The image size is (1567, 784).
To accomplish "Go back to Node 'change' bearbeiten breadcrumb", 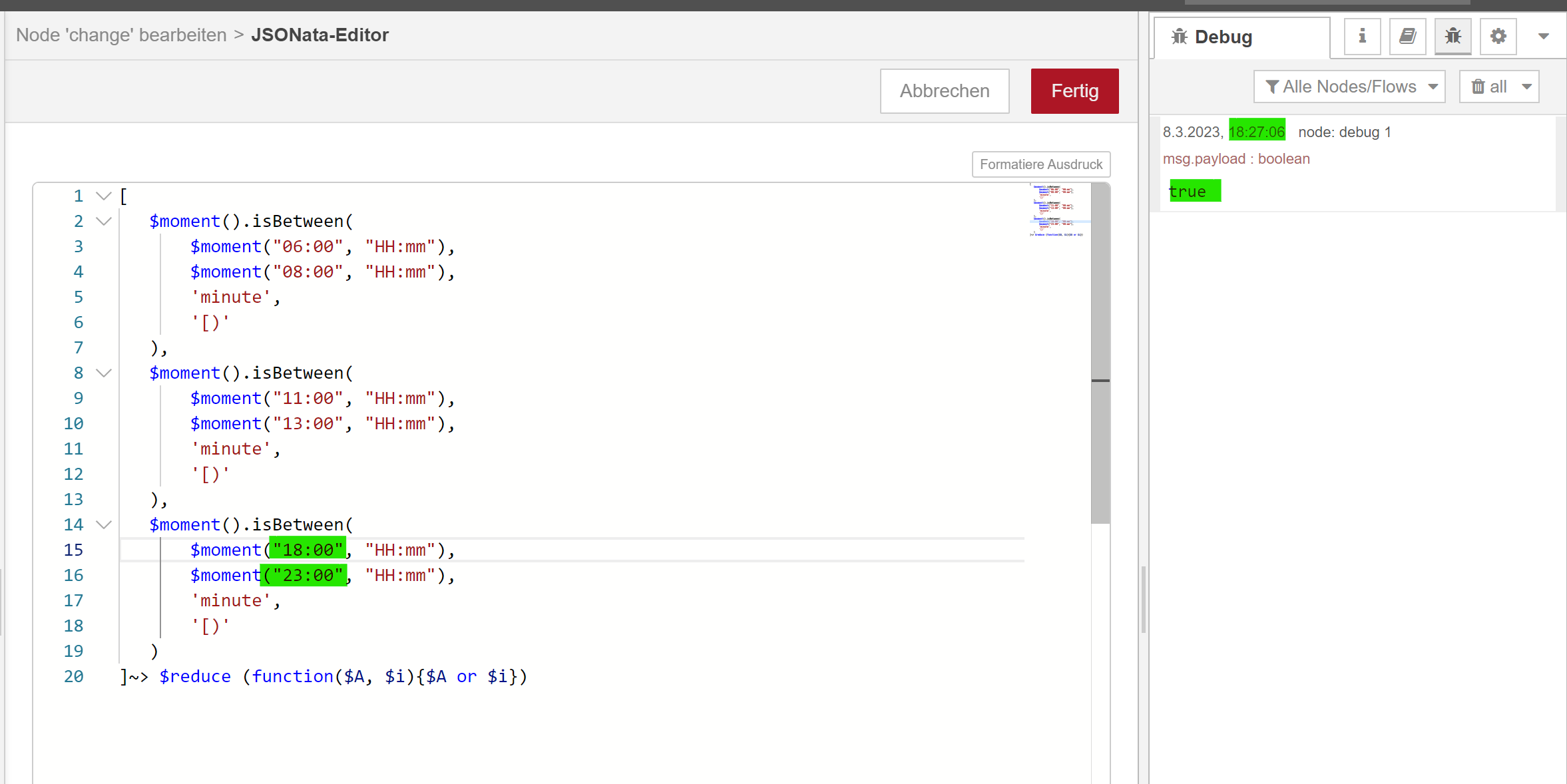I will [121, 35].
